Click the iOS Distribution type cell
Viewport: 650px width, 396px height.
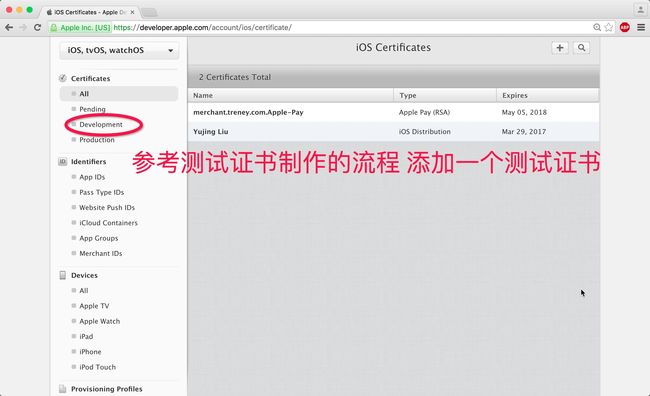[x=424, y=131]
